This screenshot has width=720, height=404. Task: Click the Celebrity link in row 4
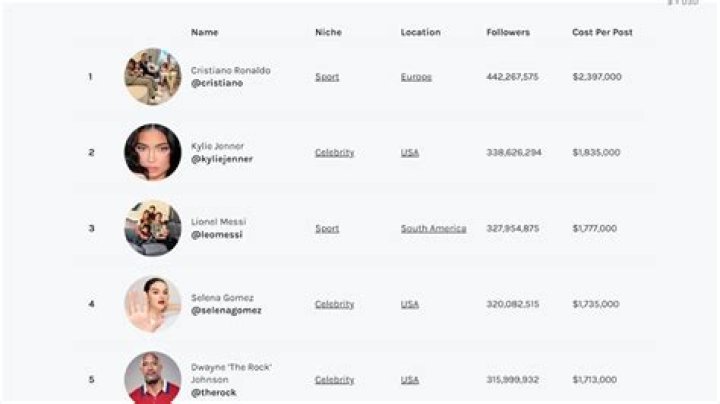point(334,304)
